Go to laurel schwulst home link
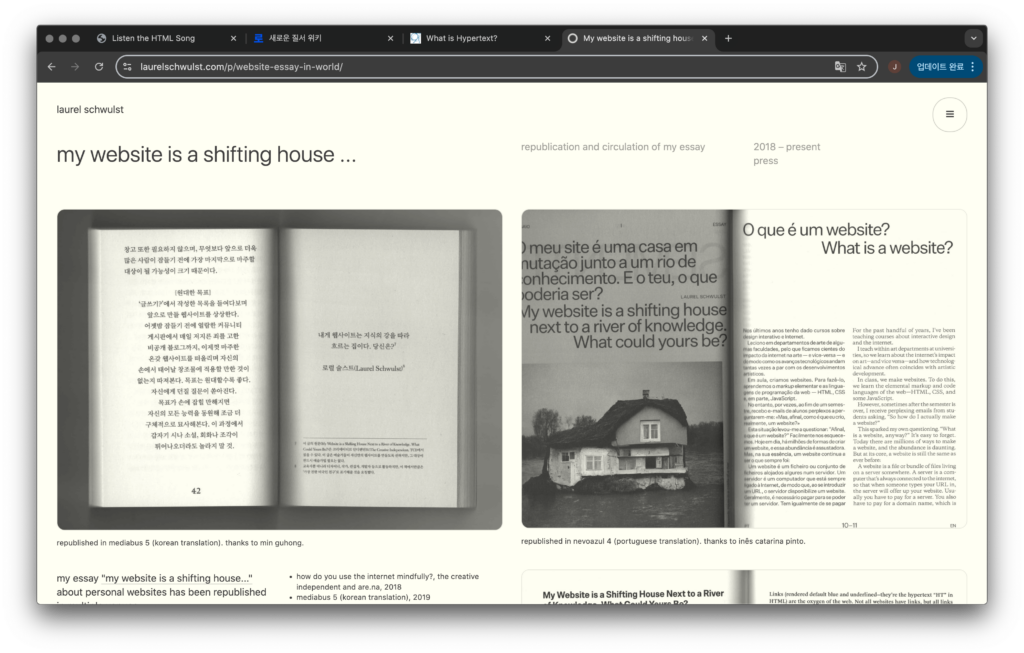Screen dimensions: 1024x653 [90, 109]
